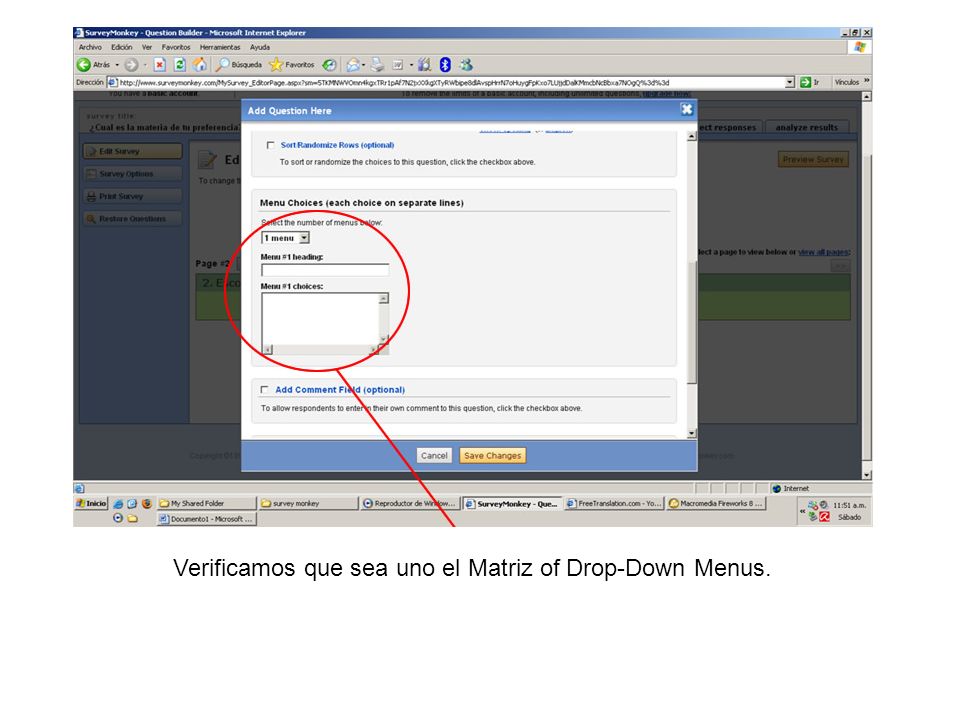The image size is (960, 720).
Task: Click the dialog scrollbar down arrow
Action: tap(692, 433)
